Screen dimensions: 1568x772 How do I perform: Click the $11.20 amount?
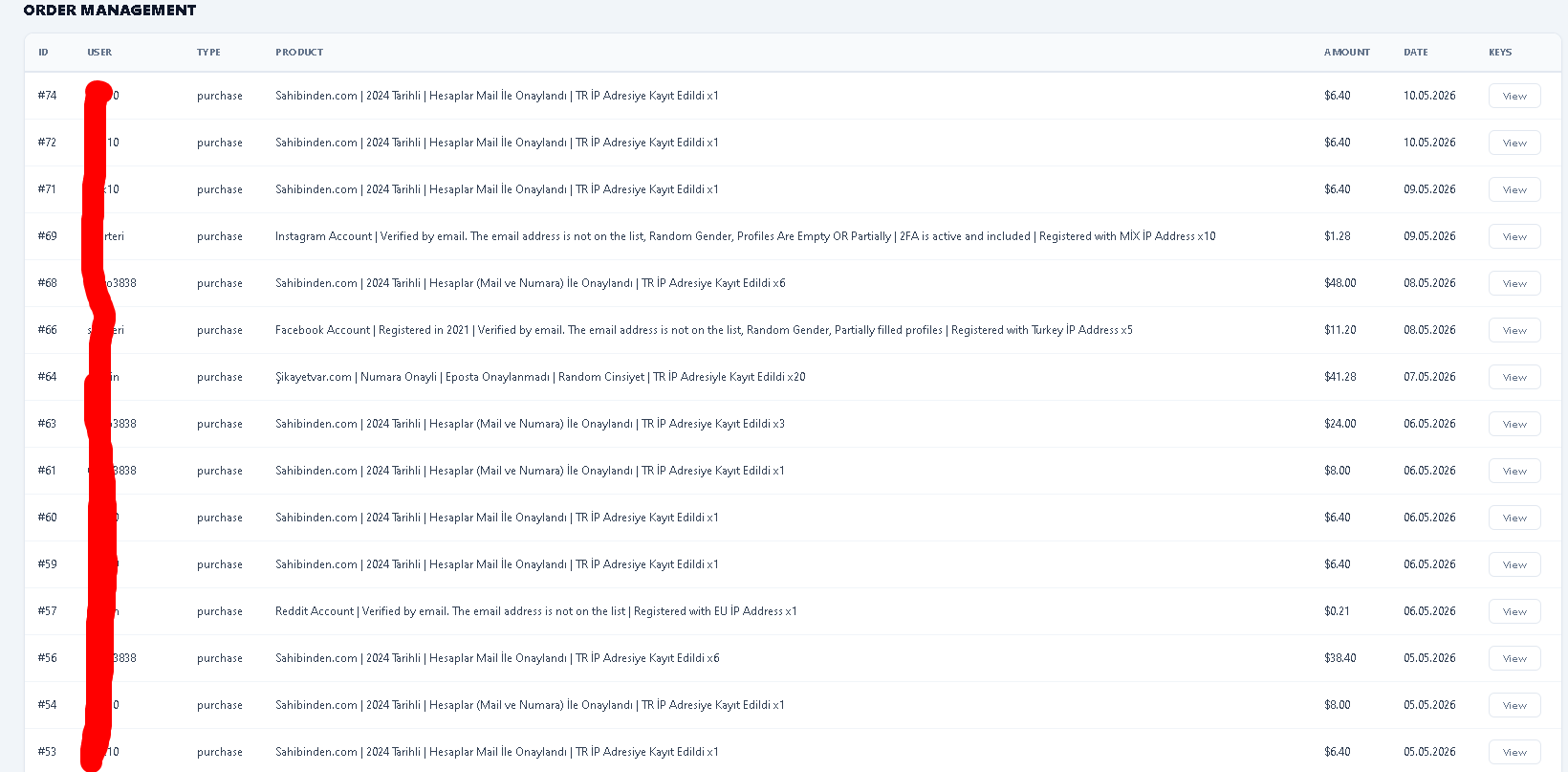pyautogui.click(x=1340, y=330)
